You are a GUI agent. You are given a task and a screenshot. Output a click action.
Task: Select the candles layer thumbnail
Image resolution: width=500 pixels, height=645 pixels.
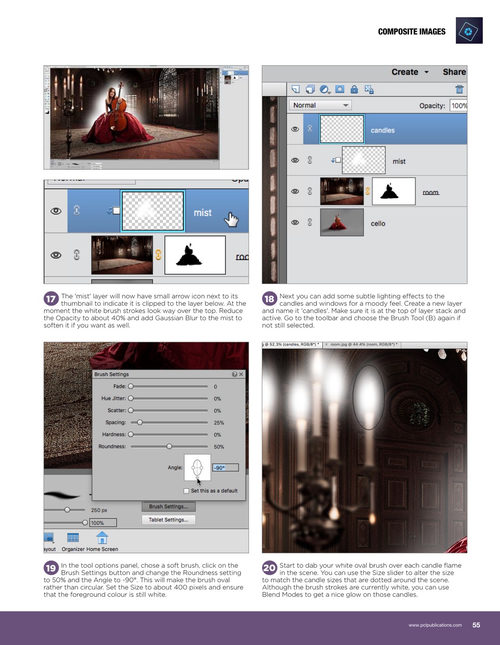[342, 129]
